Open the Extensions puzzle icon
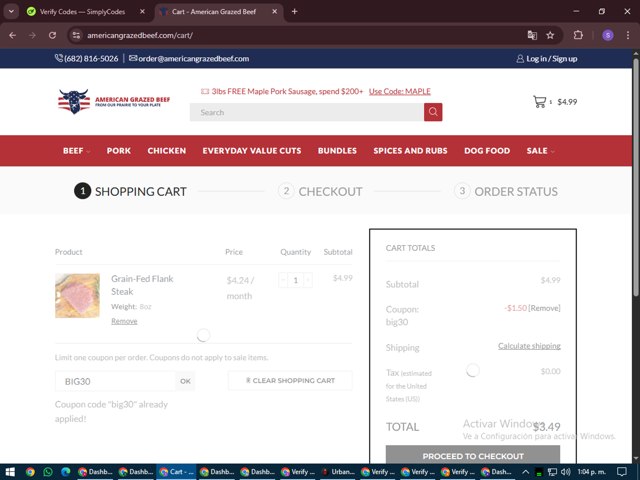The width and height of the screenshot is (640, 480). (x=578, y=36)
